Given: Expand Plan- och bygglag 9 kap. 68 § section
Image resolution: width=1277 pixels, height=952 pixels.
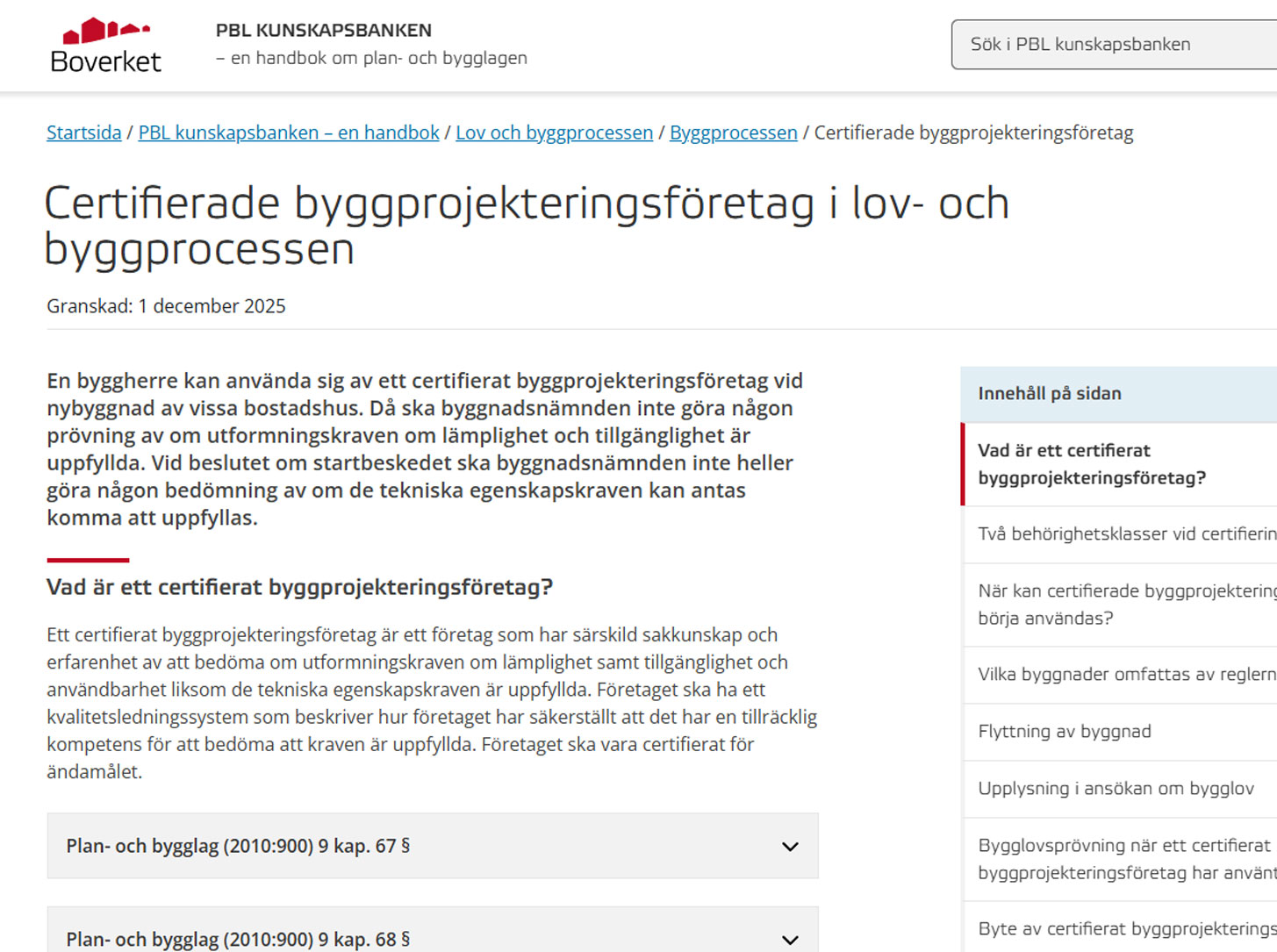Looking at the screenshot, I should [238, 939].
